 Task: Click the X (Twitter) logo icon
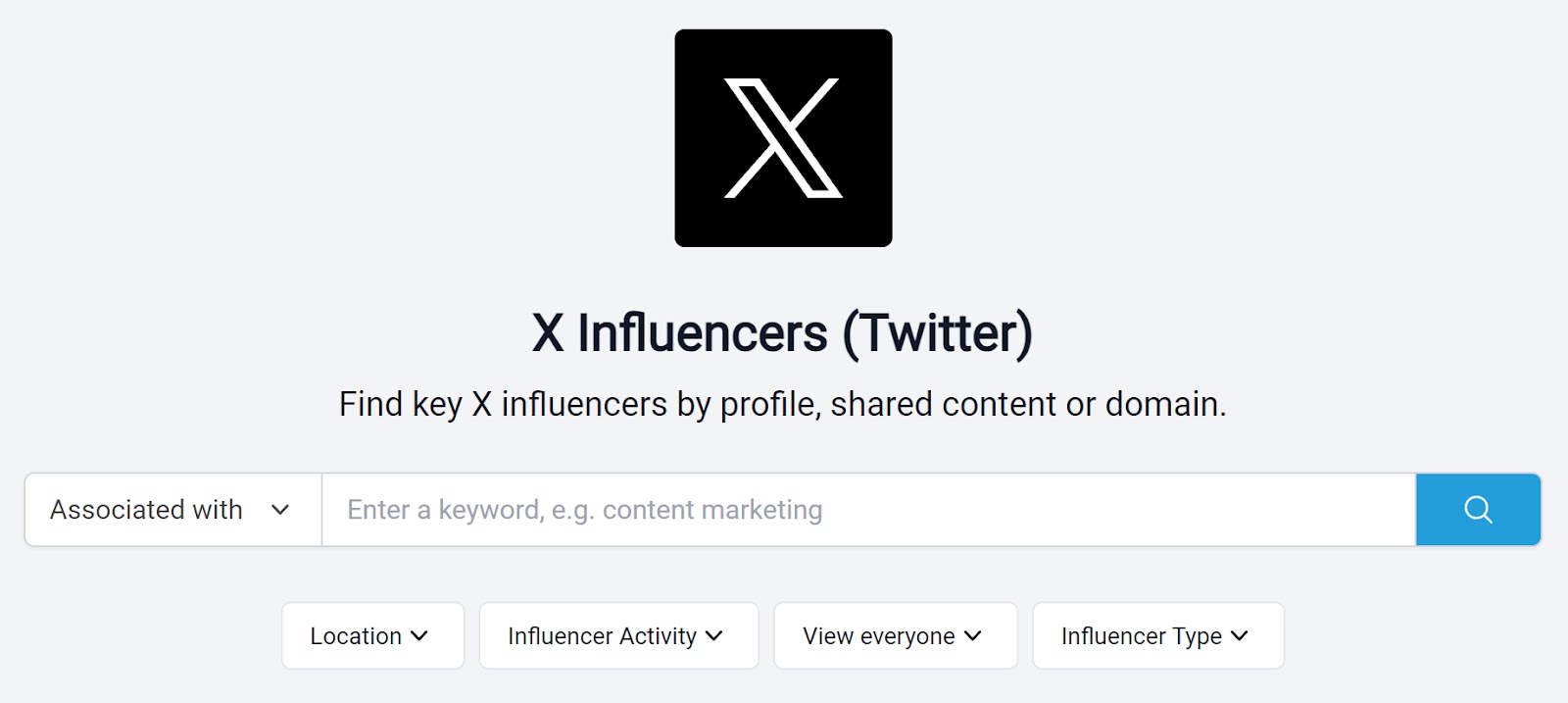click(x=783, y=136)
